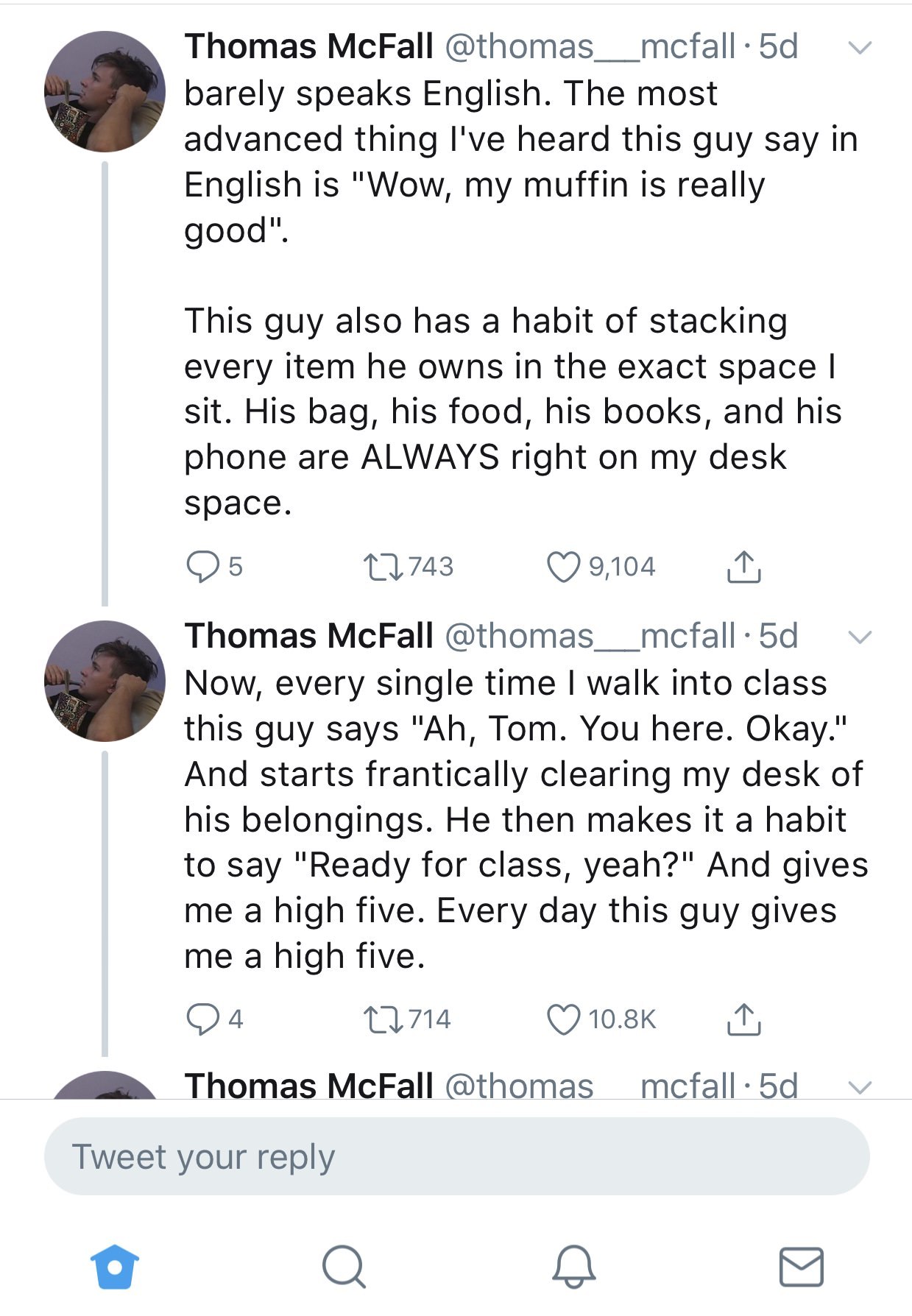This screenshot has width=912, height=1316.
Task: Open Thomas McFall avatar on first tweet
Action: pos(105,91)
